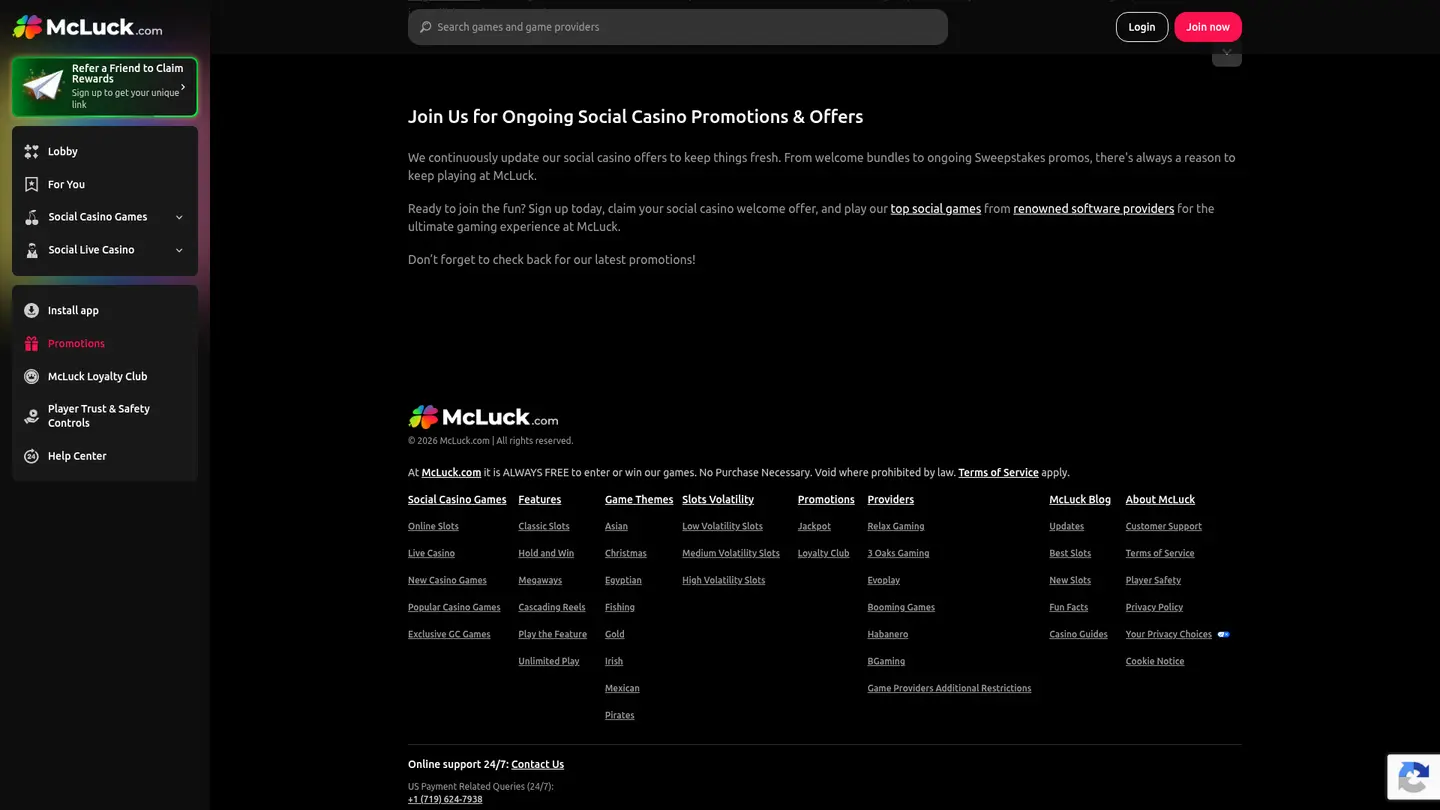Viewport: 1440px width, 810px height.
Task: Expand the Social Live Casino submenu chevron
Action: tap(179, 250)
